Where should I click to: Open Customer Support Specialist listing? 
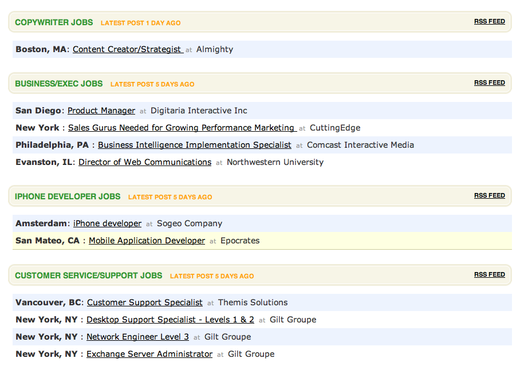[144, 303]
